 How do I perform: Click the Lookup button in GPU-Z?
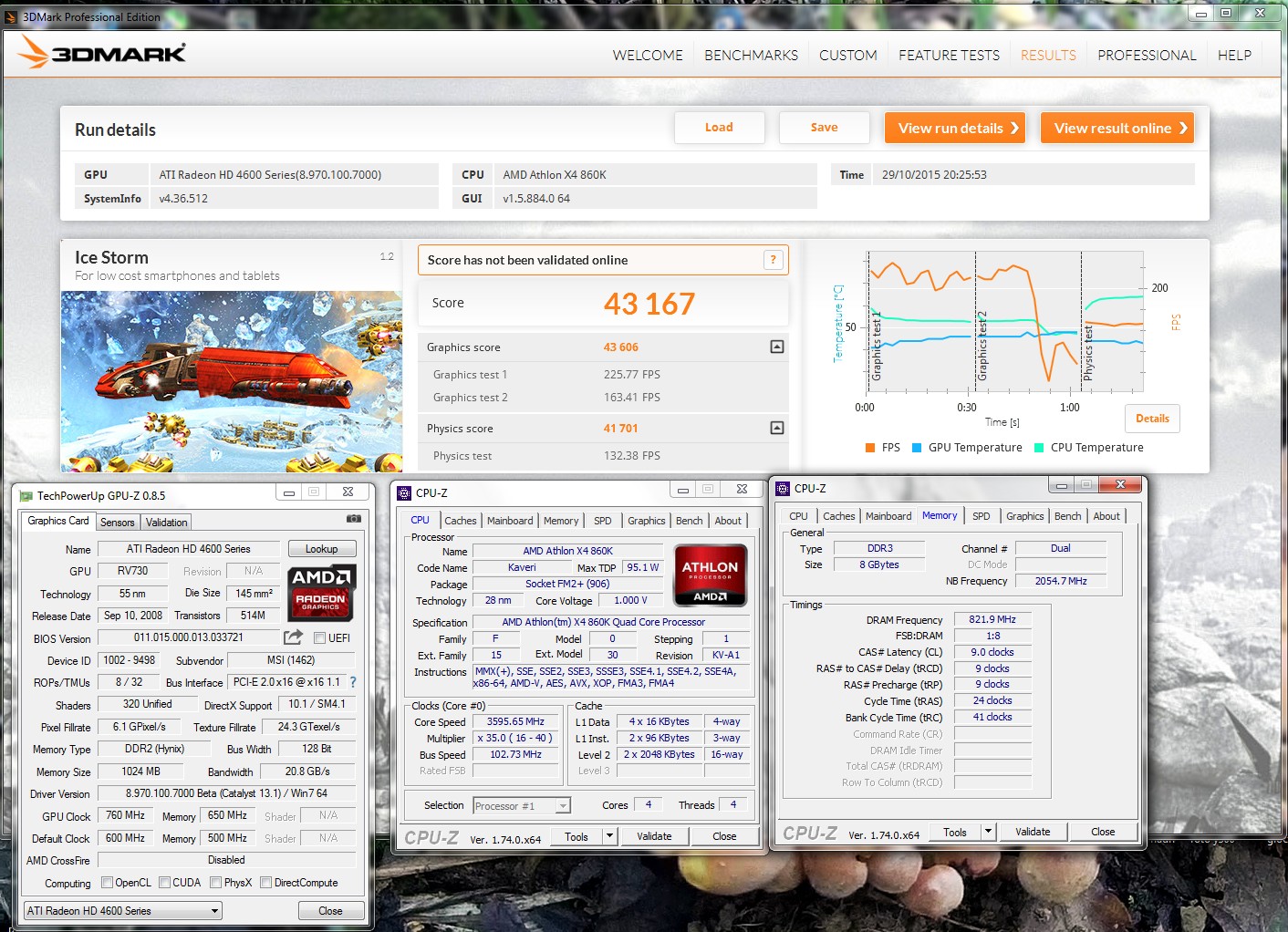click(x=322, y=549)
